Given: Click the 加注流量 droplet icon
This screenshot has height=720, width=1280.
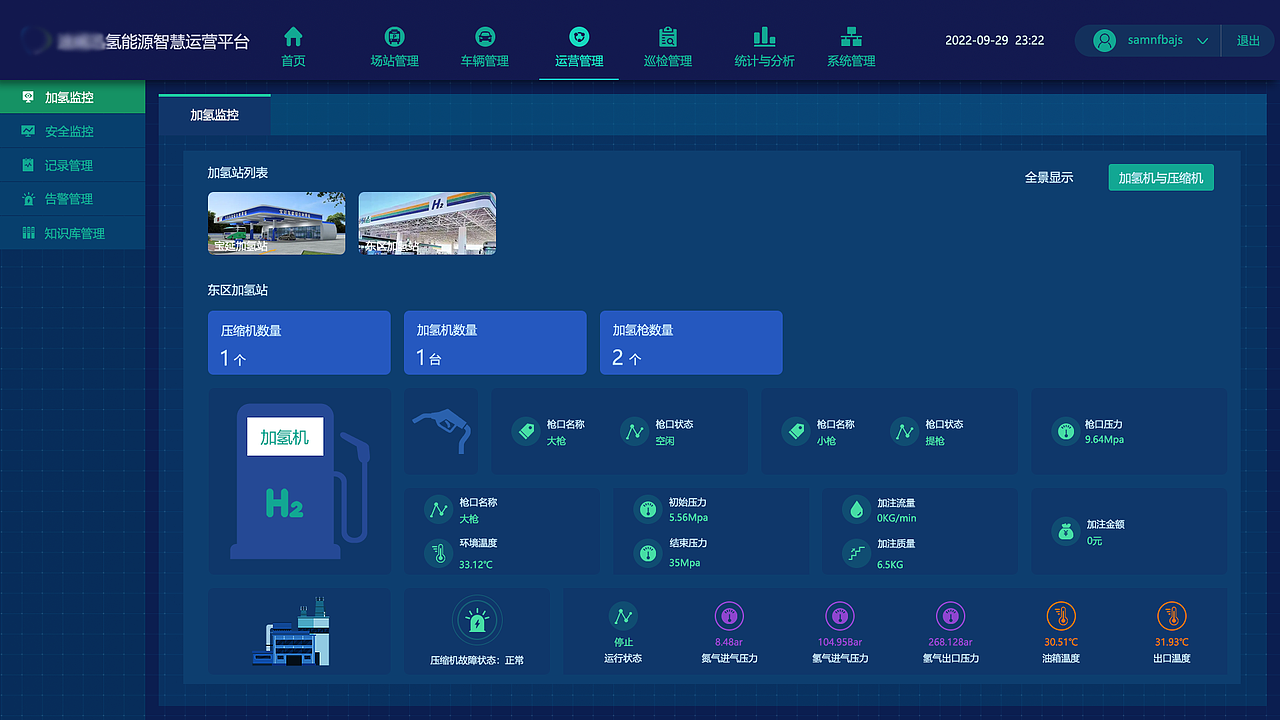Looking at the screenshot, I should pyautogui.click(x=856, y=510).
